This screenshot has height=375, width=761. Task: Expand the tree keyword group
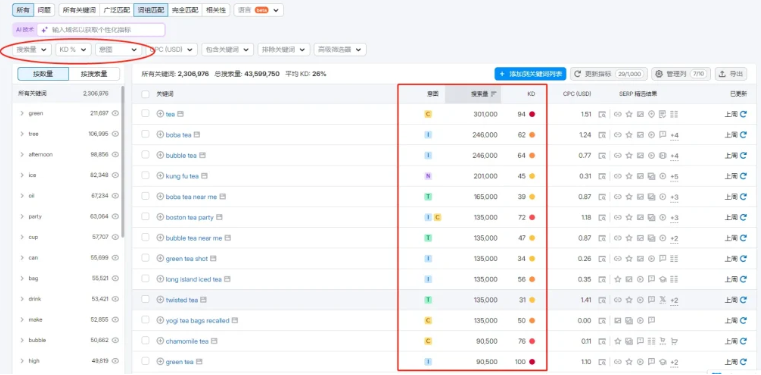click(22, 134)
